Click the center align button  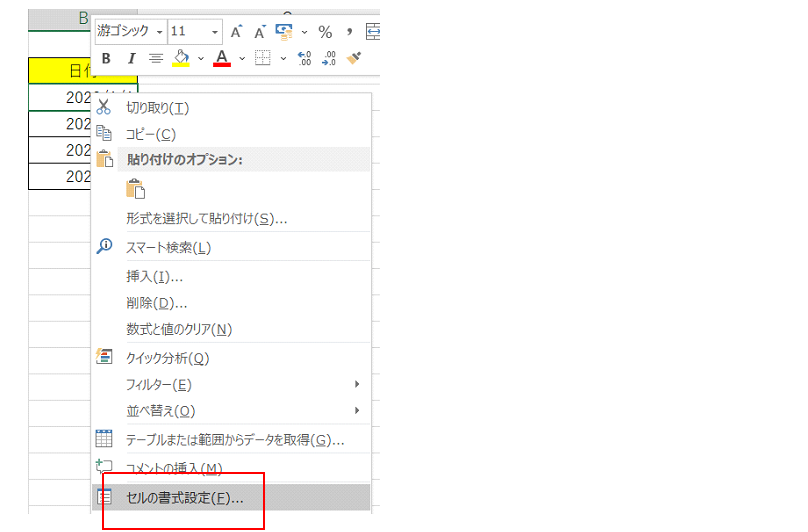pyautogui.click(x=156, y=59)
